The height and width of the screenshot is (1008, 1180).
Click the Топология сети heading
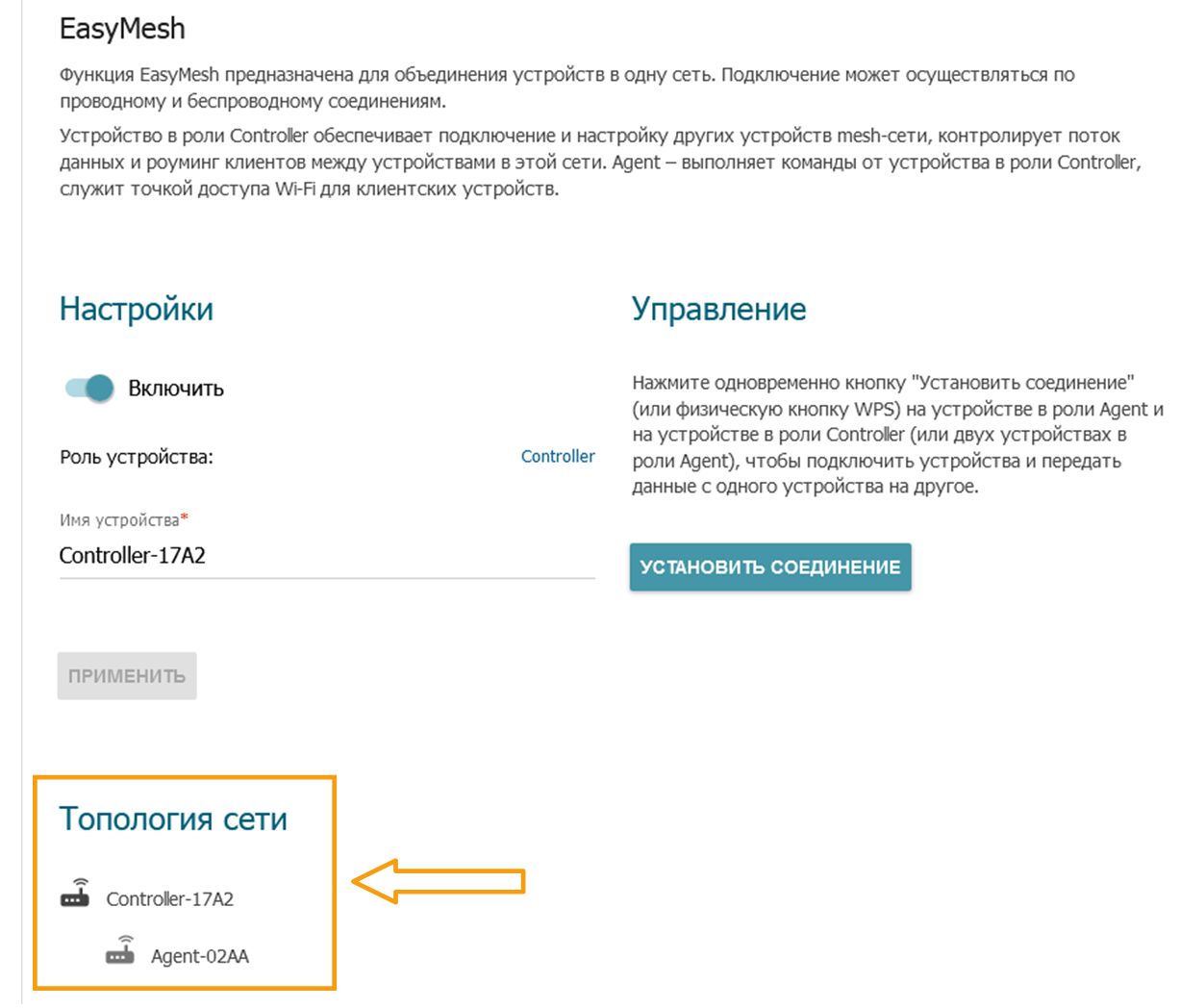pyautogui.click(x=173, y=819)
